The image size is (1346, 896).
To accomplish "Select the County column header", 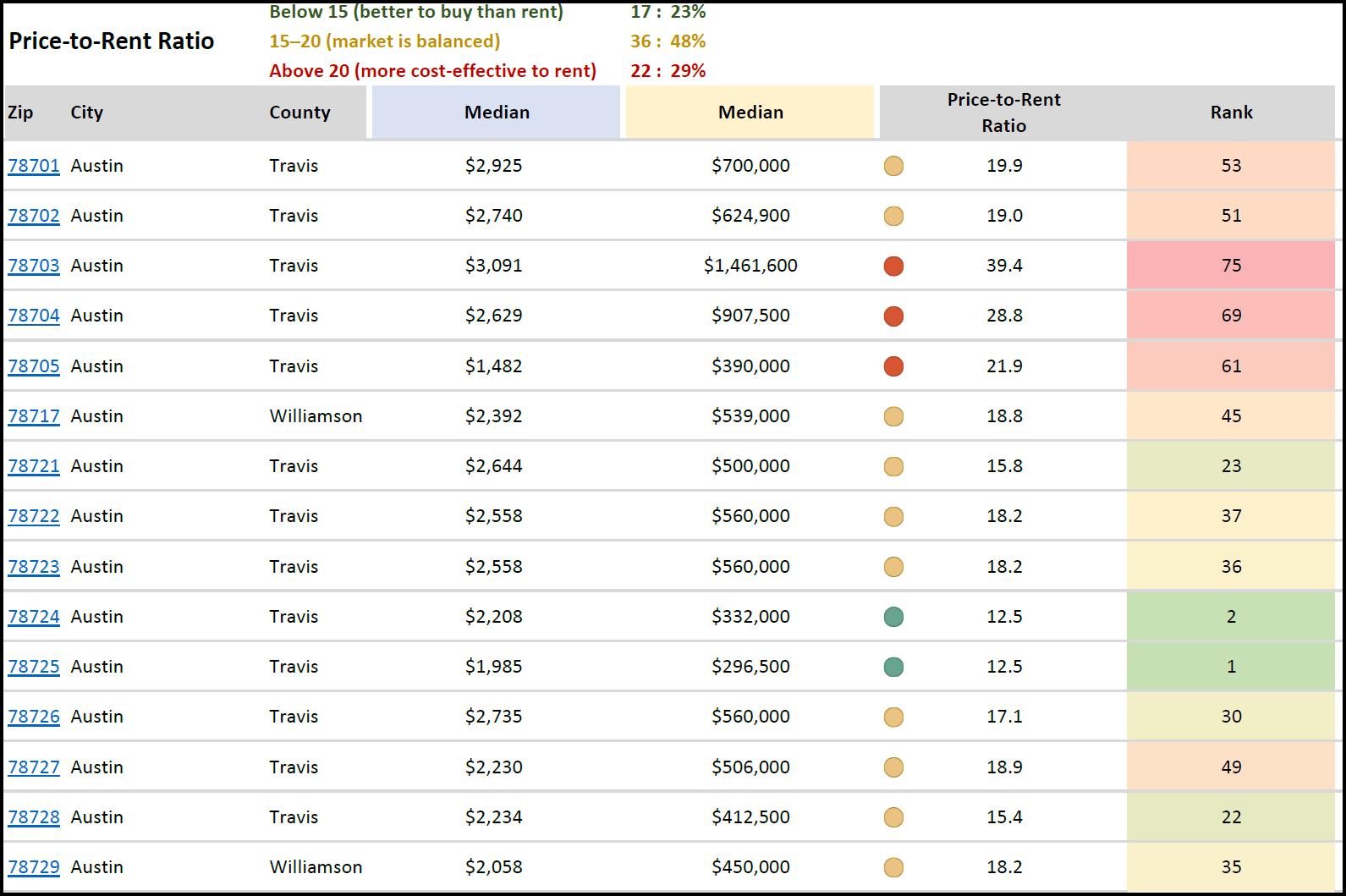I will 299,113.
